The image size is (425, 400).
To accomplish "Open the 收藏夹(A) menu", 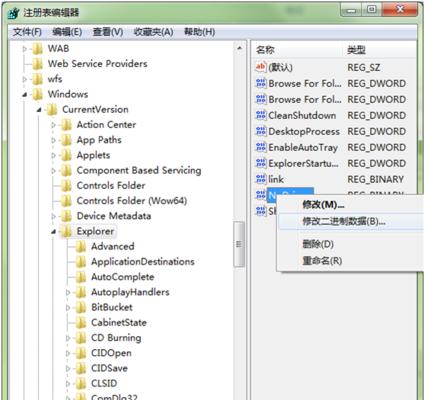I will (x=153, y=32).
